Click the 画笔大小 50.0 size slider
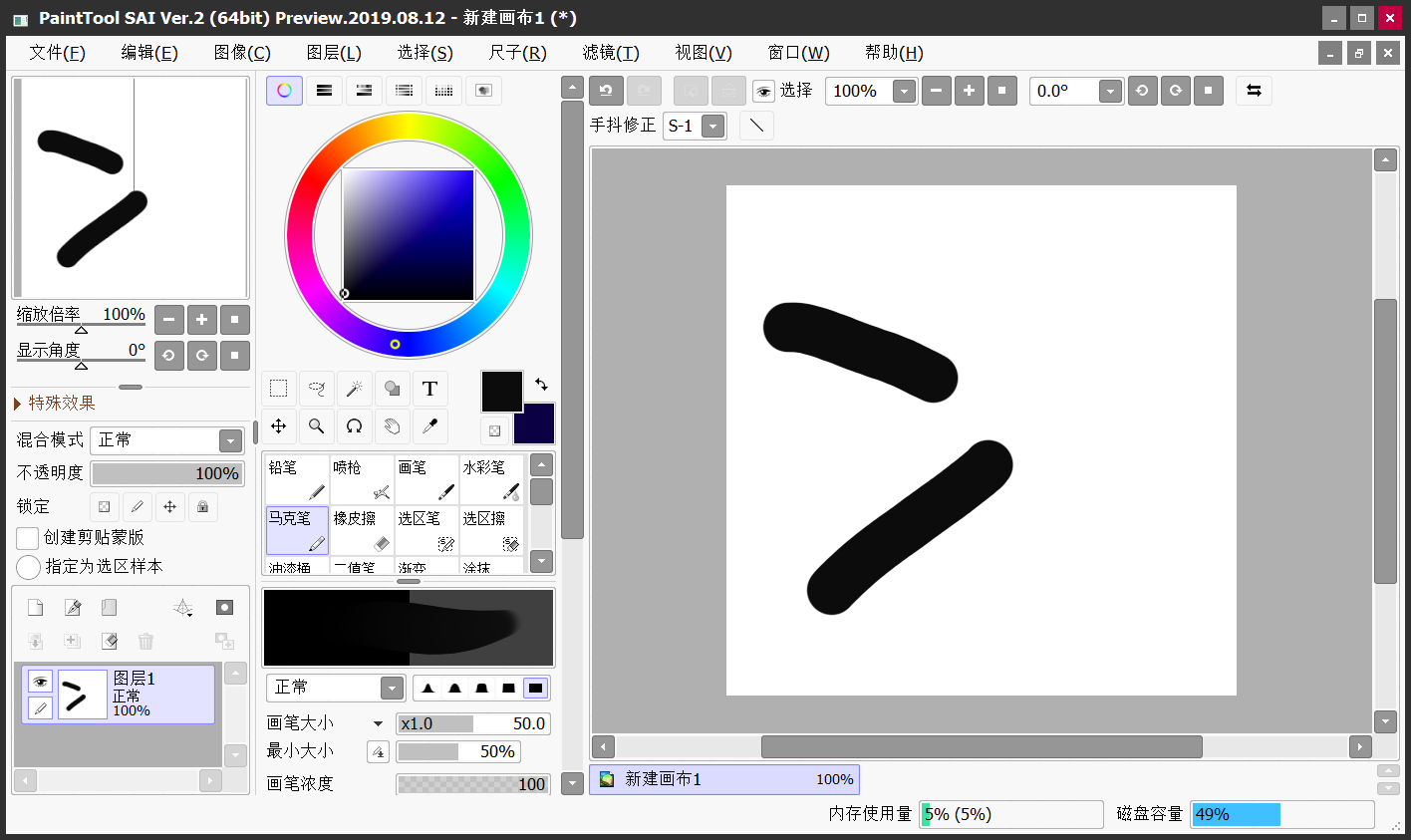The height and width of the screenshot is (840, 1411). click(x=473, y=724)
